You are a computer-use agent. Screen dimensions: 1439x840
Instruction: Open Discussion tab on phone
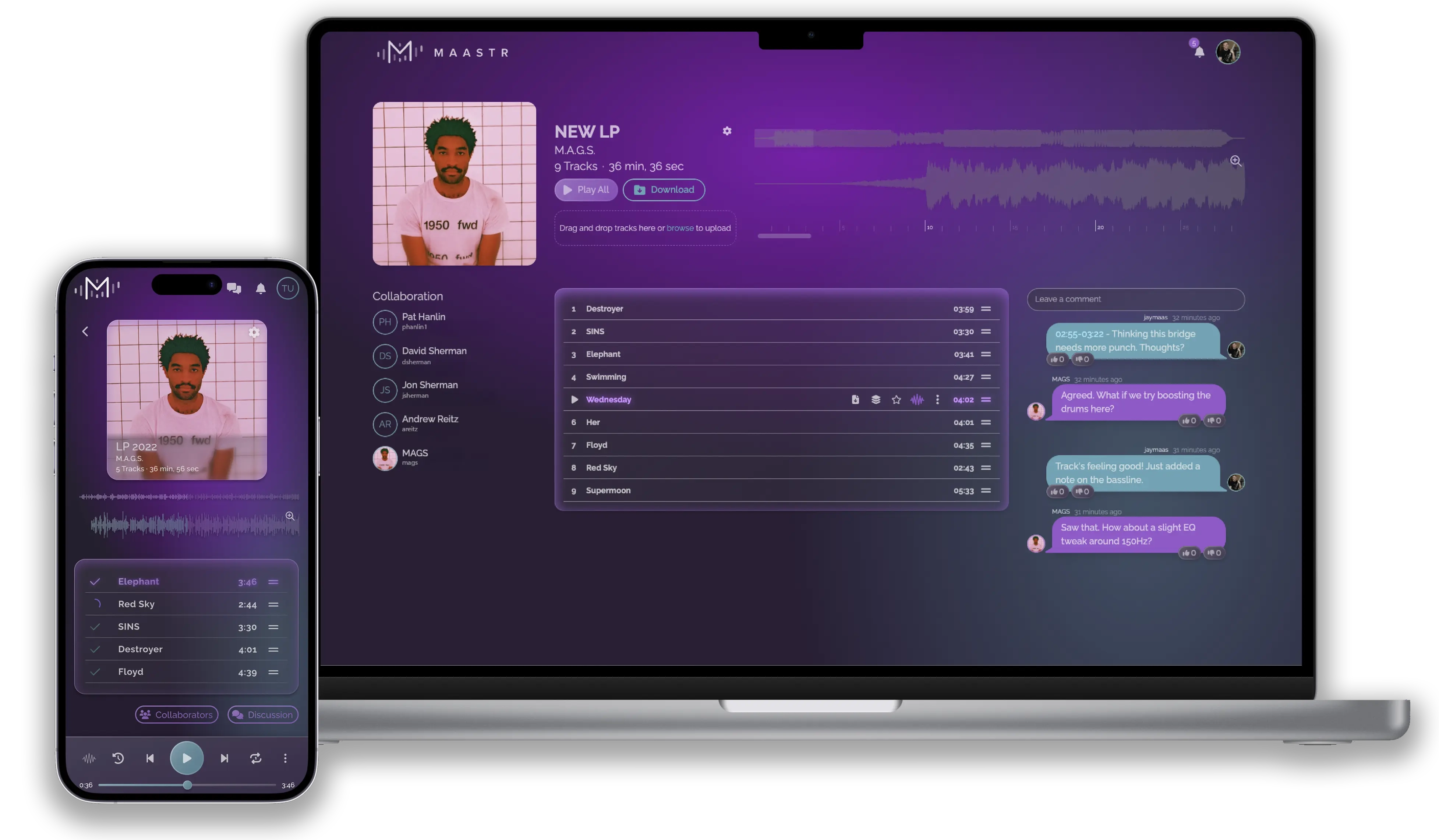(x=263, y=715)
